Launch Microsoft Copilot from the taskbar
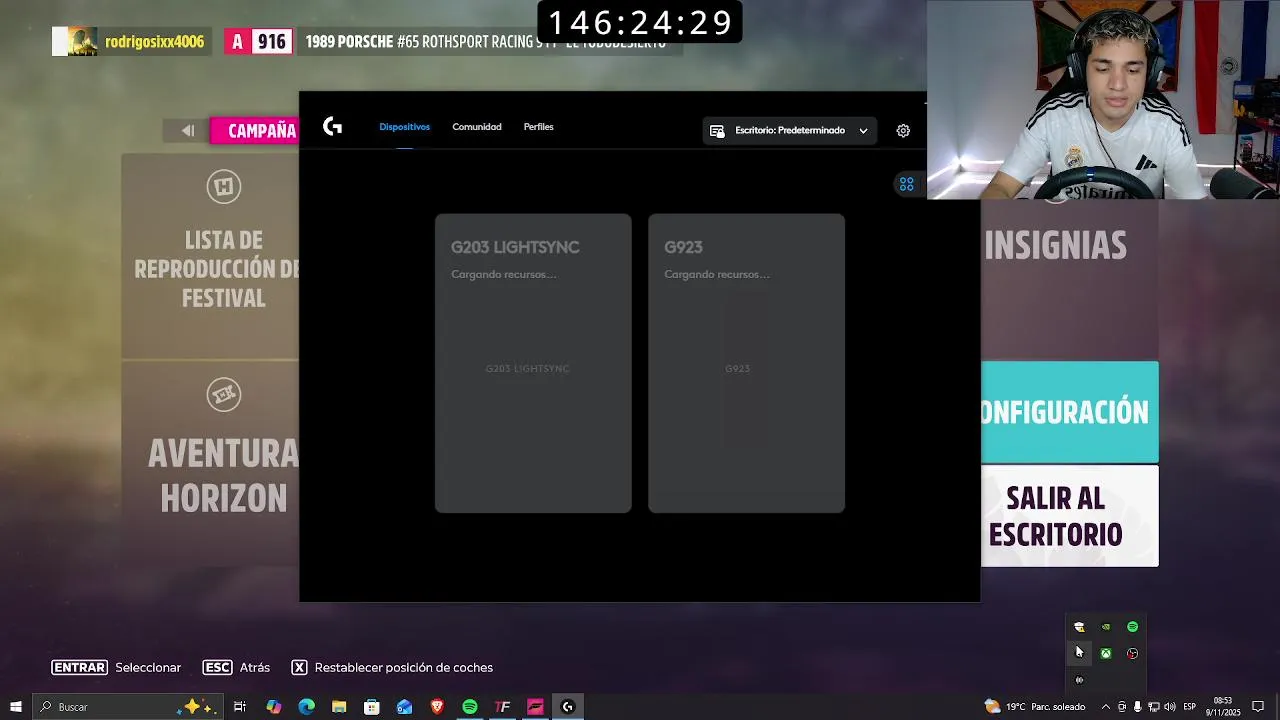 coord(273,707)
